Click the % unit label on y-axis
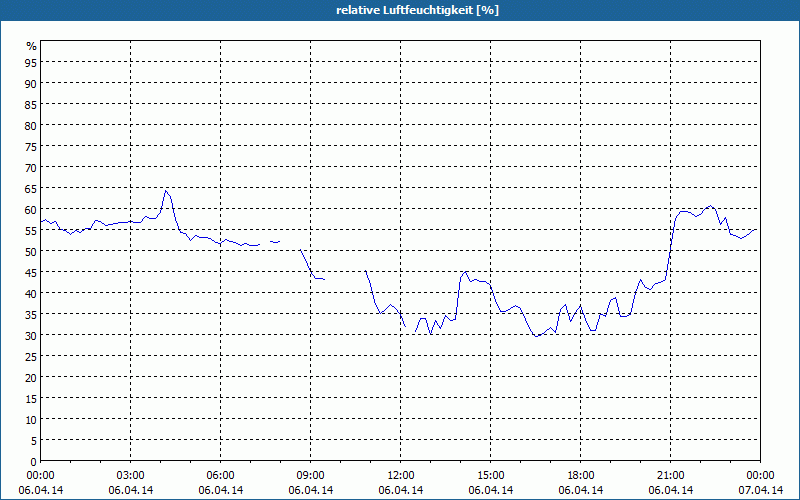The width and height of the screenshot is (800, 500). click(32, 46)
